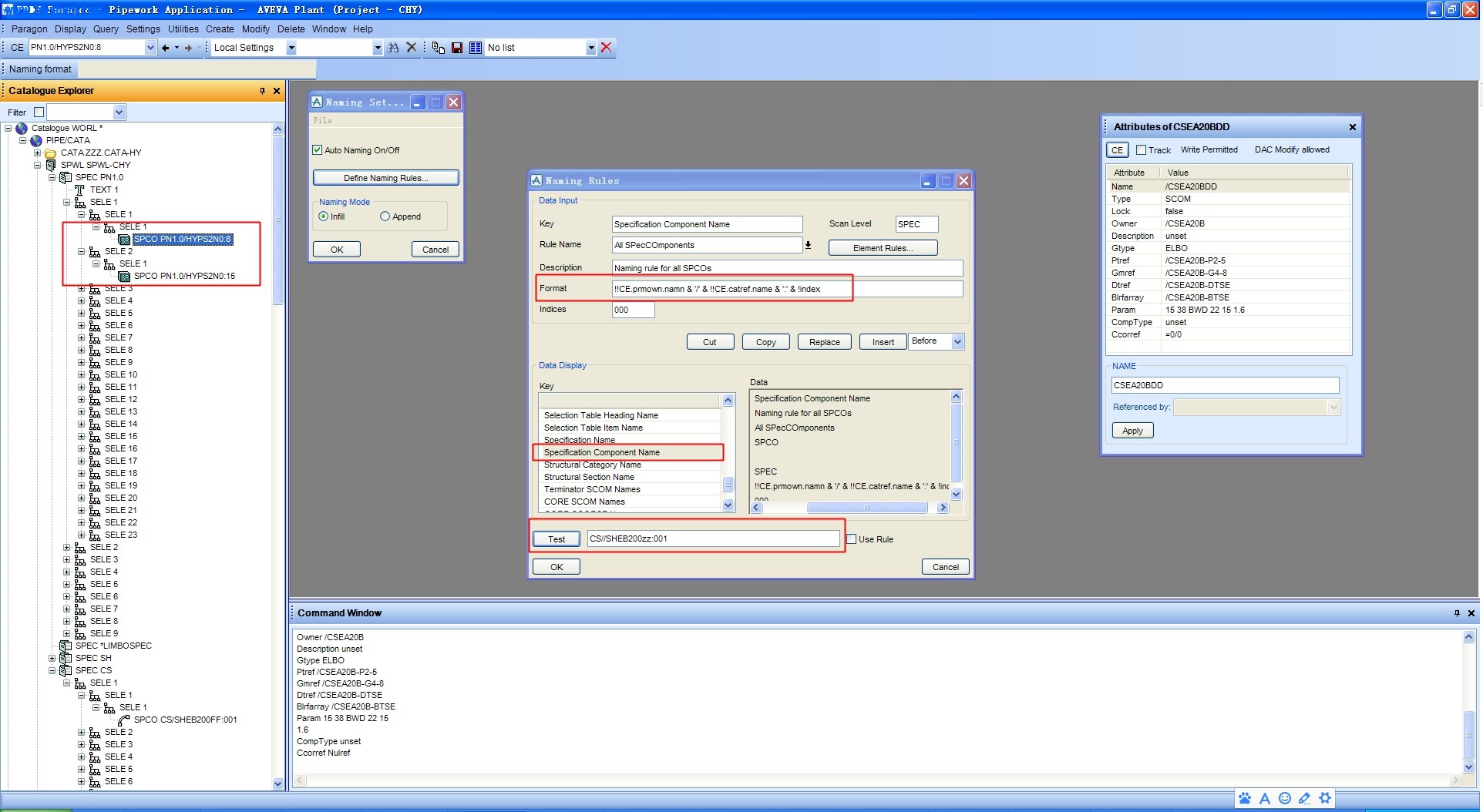Click Apply in the Attributes panel
Viewport: 1483px width, 812px height.
[1132, 431]
